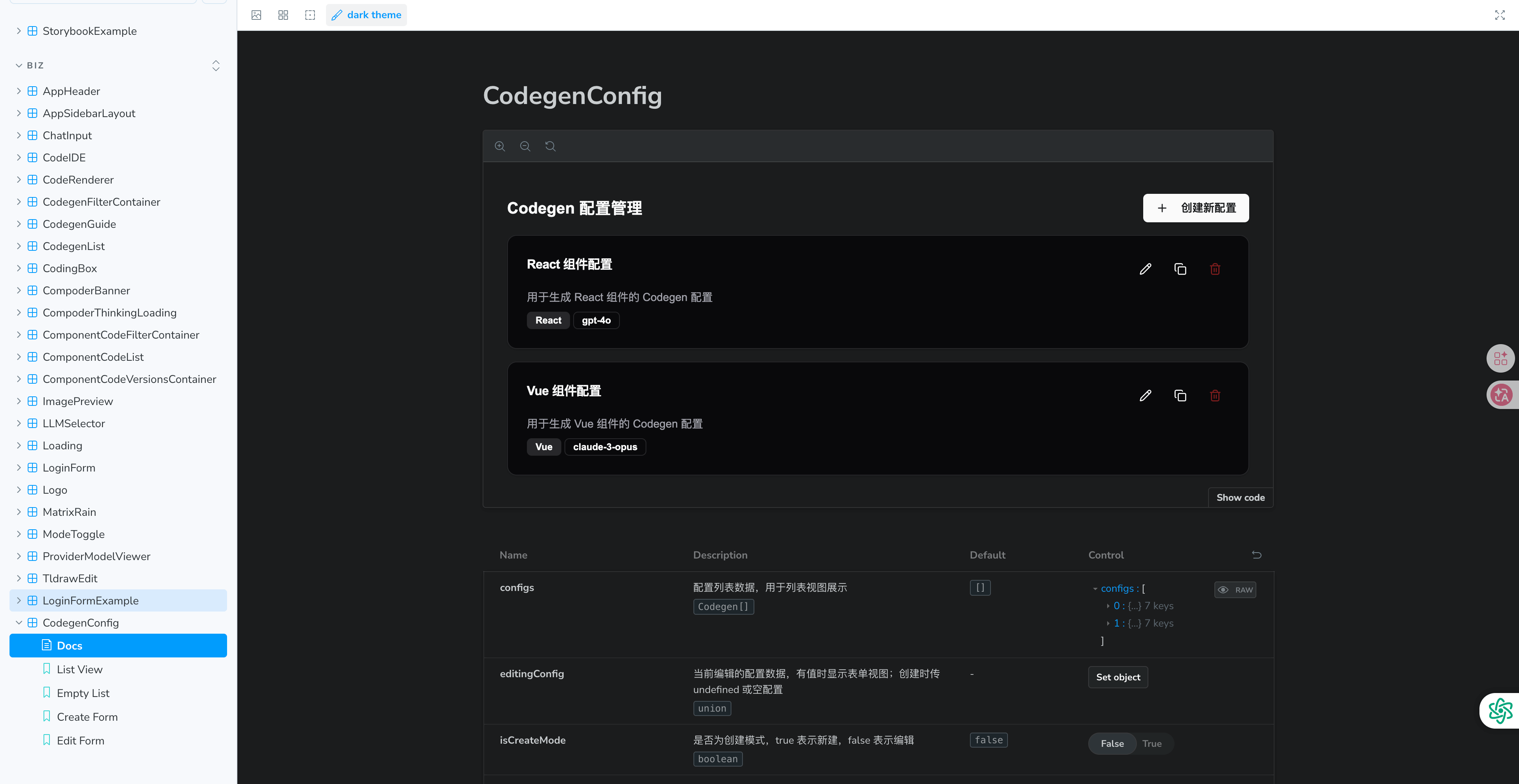Enter fullscreen with top-right expand icon
This screenshot has width=1519, height=784.
coord(1500,15)
